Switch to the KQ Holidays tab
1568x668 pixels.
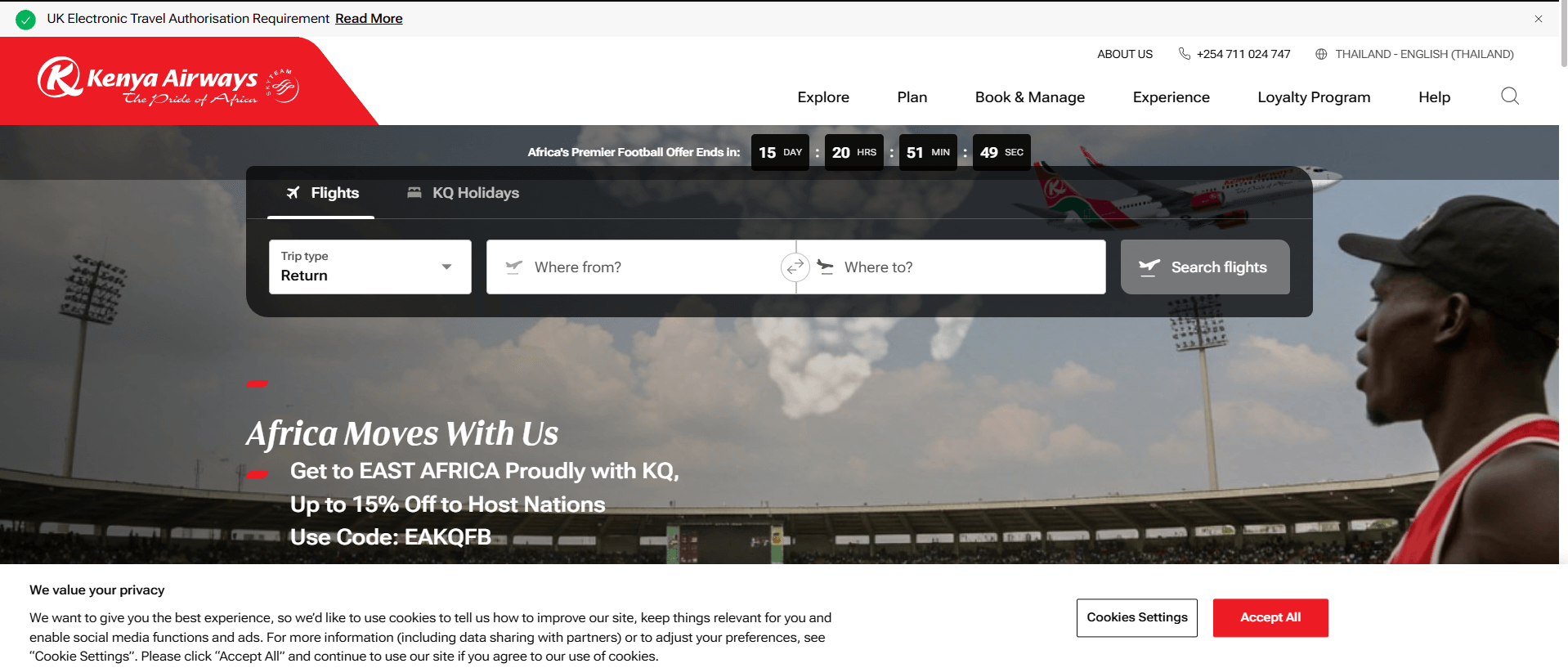(463, 193)
